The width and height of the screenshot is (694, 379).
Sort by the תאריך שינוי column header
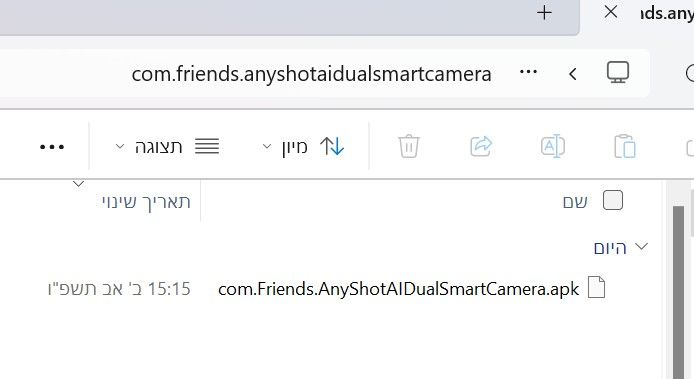pos(146,202)
